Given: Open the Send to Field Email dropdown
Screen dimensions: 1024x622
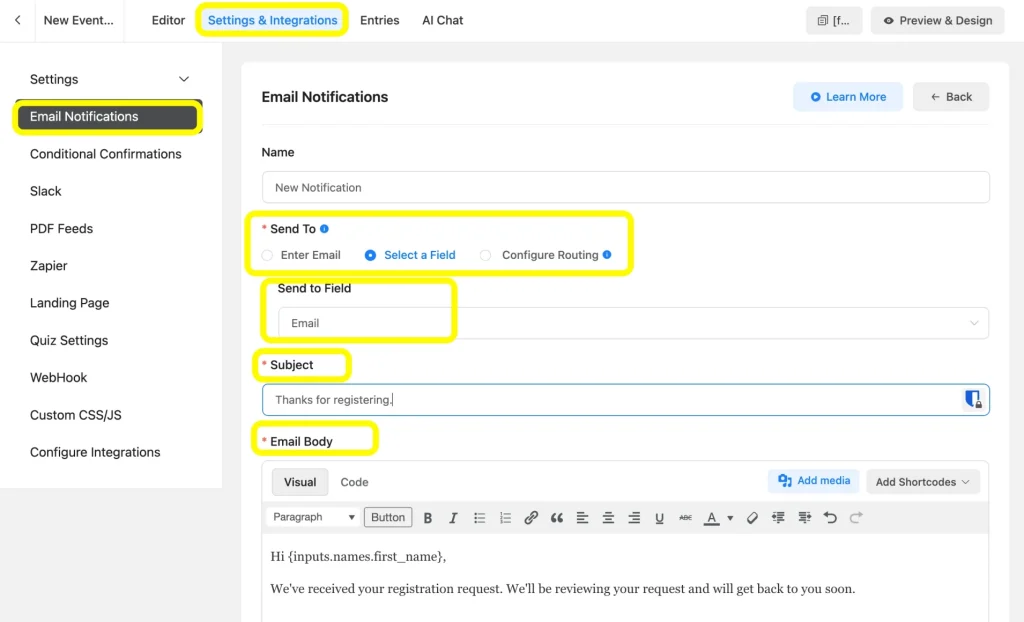Looking at the screenshot, I should point(633,323).
